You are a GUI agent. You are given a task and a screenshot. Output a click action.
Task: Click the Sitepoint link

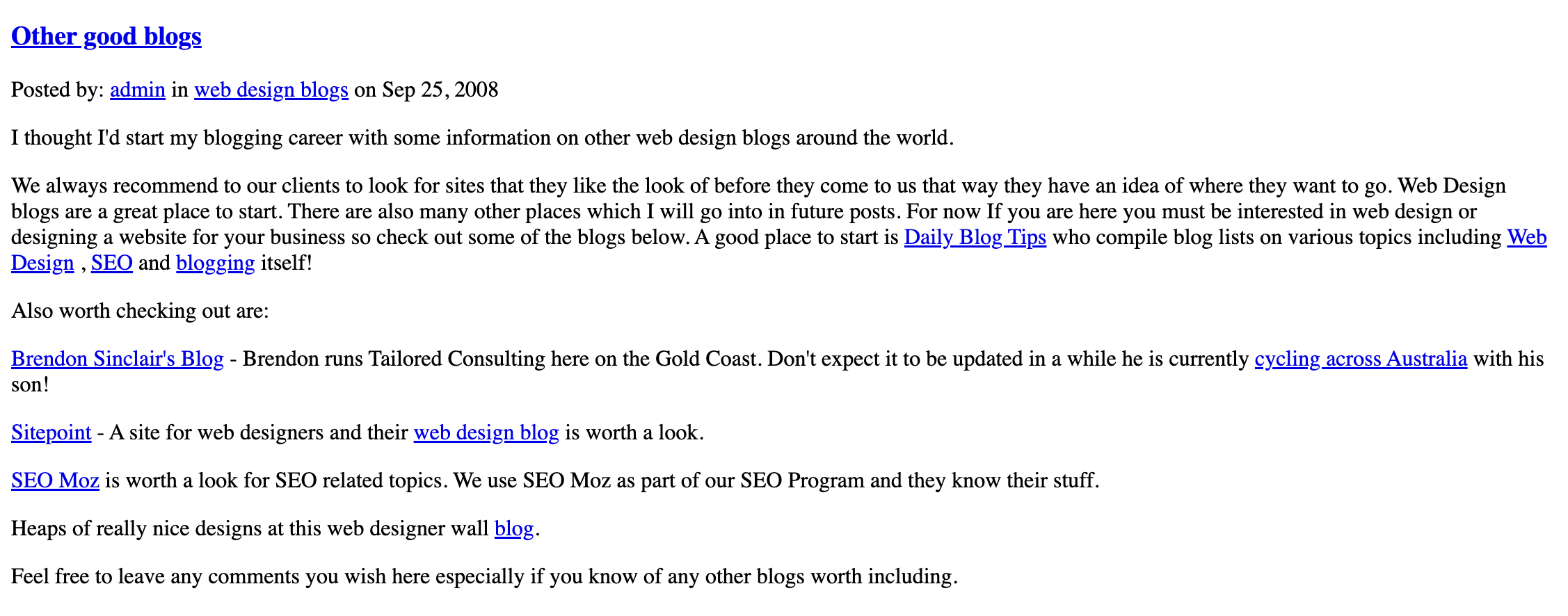(51, 432)
